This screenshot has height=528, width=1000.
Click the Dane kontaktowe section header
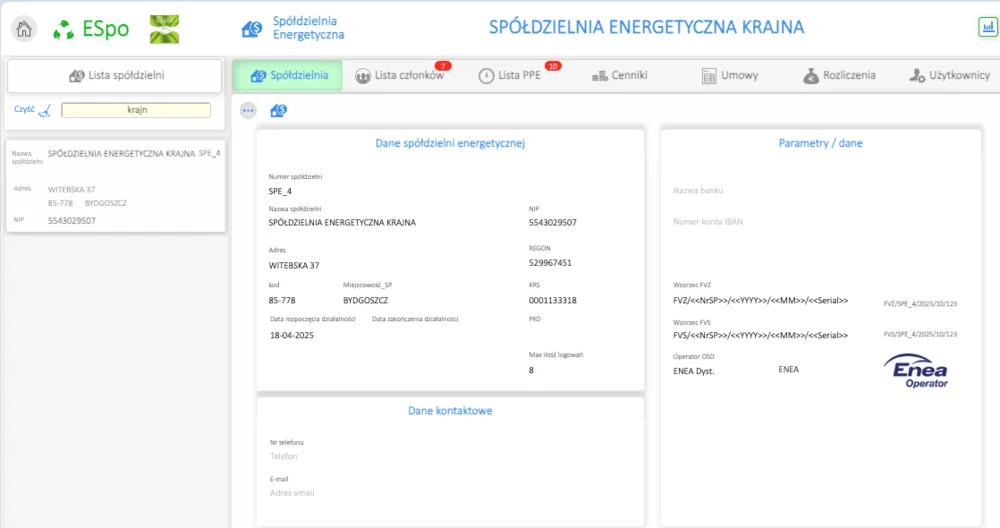(x=450, y=411)
